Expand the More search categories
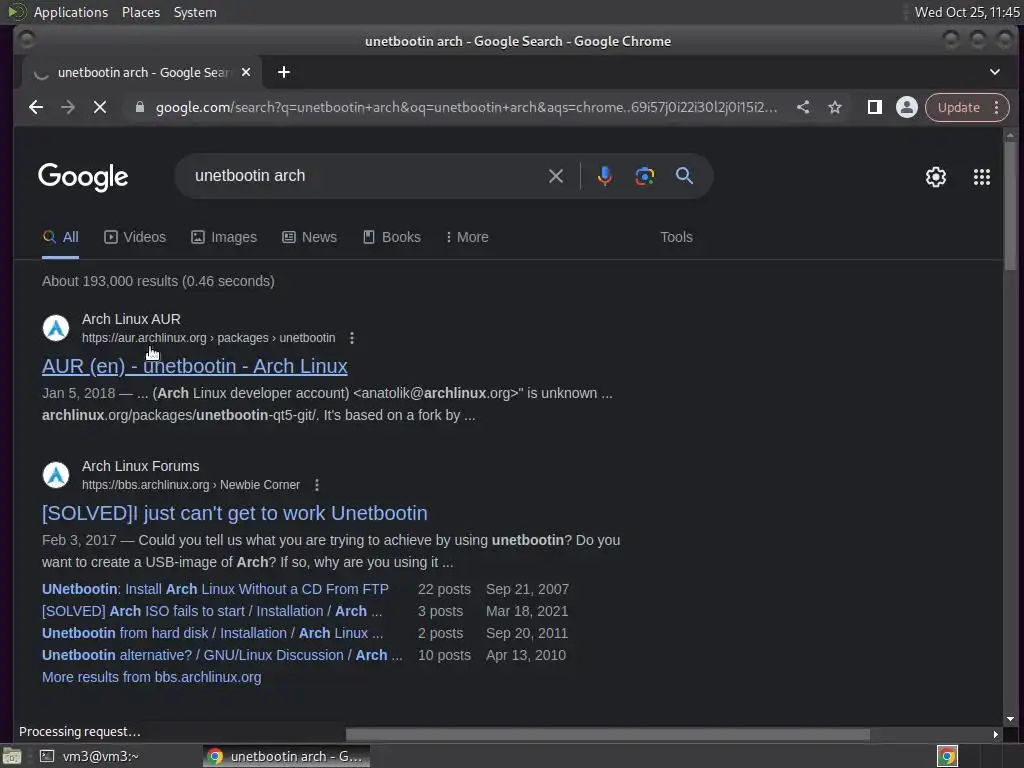This screenshot has width=1024, height=768. pyautogui.click(x=467, y=237)
